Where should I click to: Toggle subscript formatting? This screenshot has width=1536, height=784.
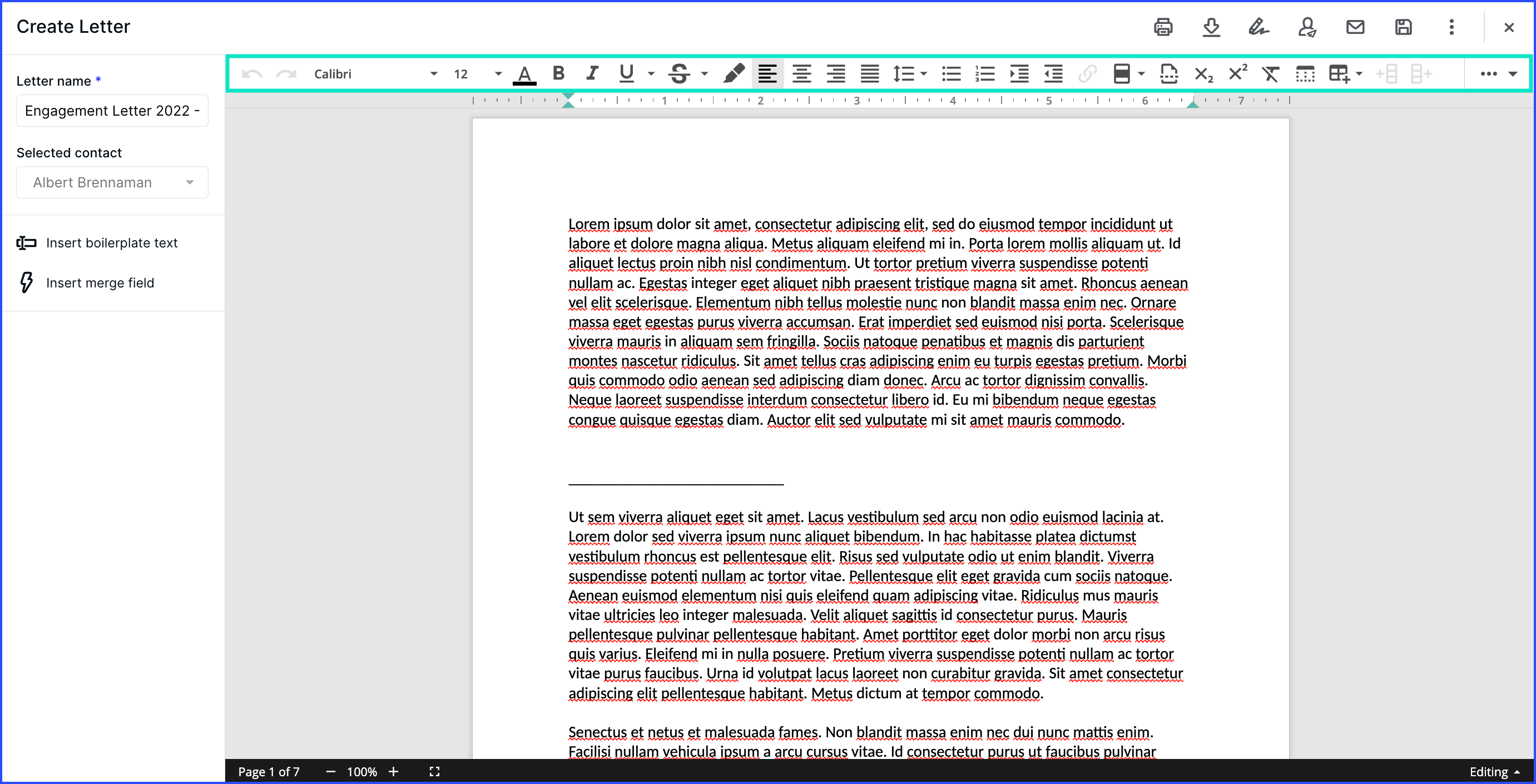click(x=1203, y=73)
